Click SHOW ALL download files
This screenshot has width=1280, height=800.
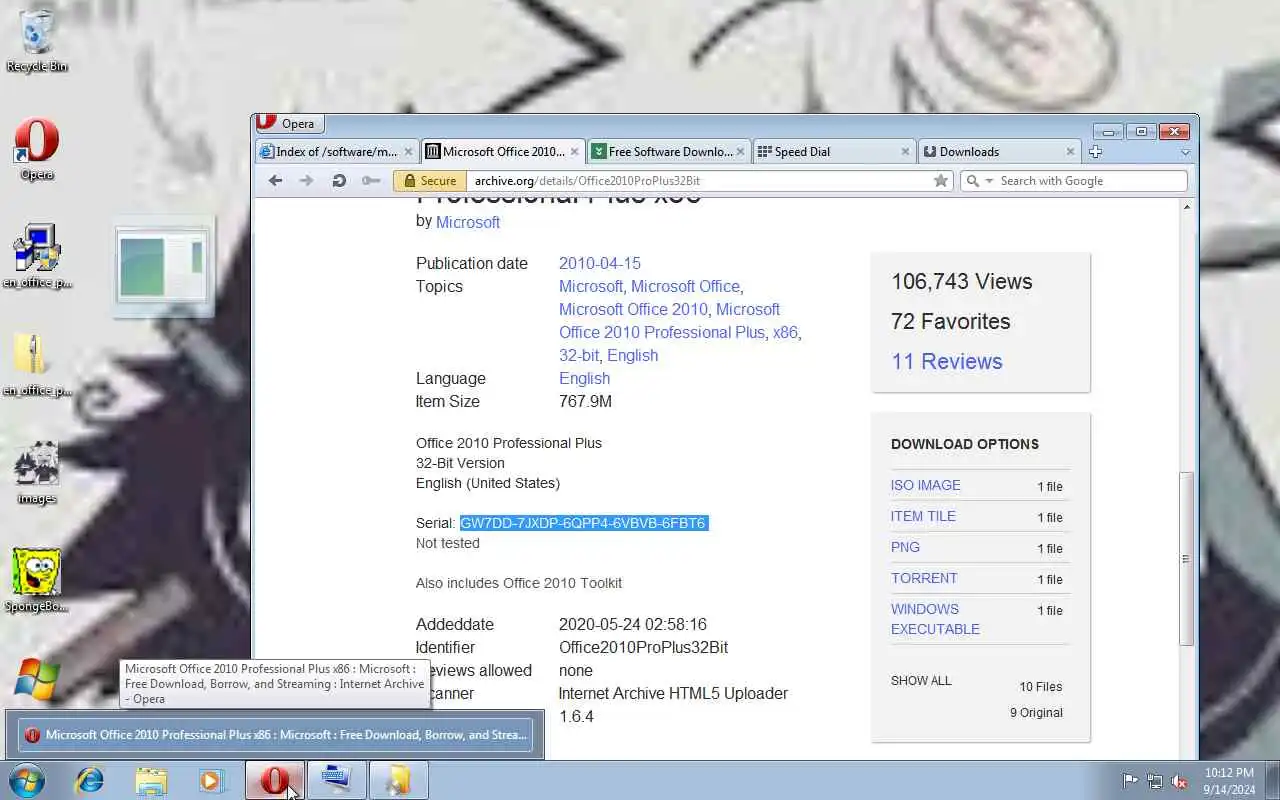(921, 680)
